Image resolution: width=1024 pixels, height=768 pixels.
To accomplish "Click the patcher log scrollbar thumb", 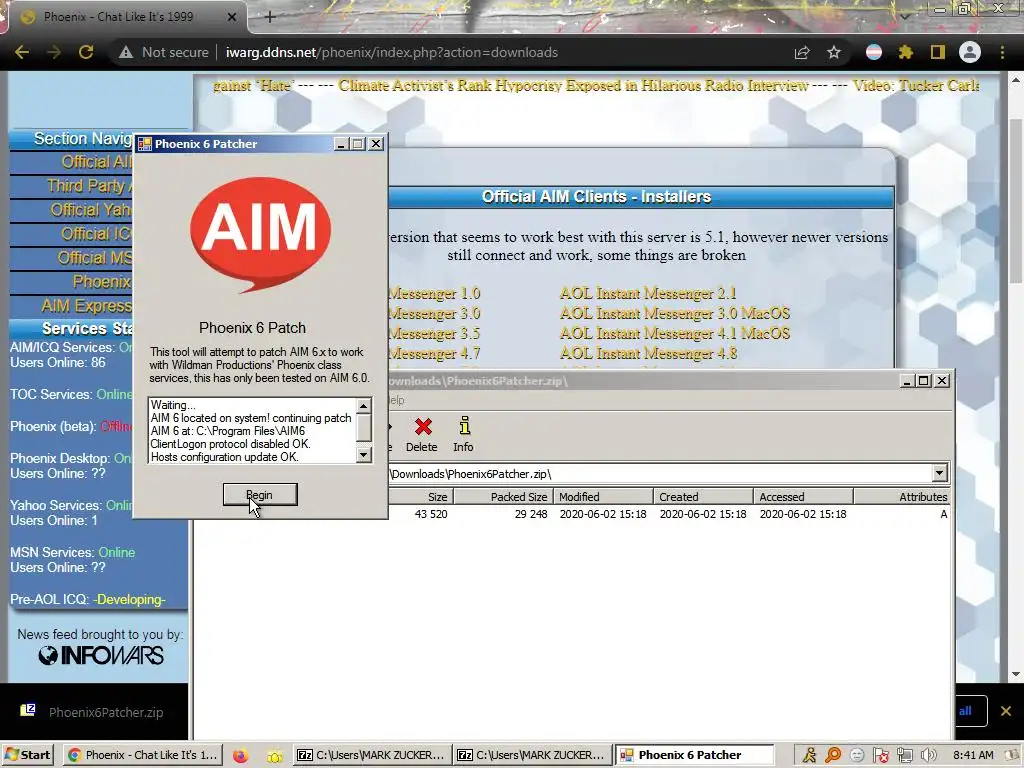I will [364, 428].
